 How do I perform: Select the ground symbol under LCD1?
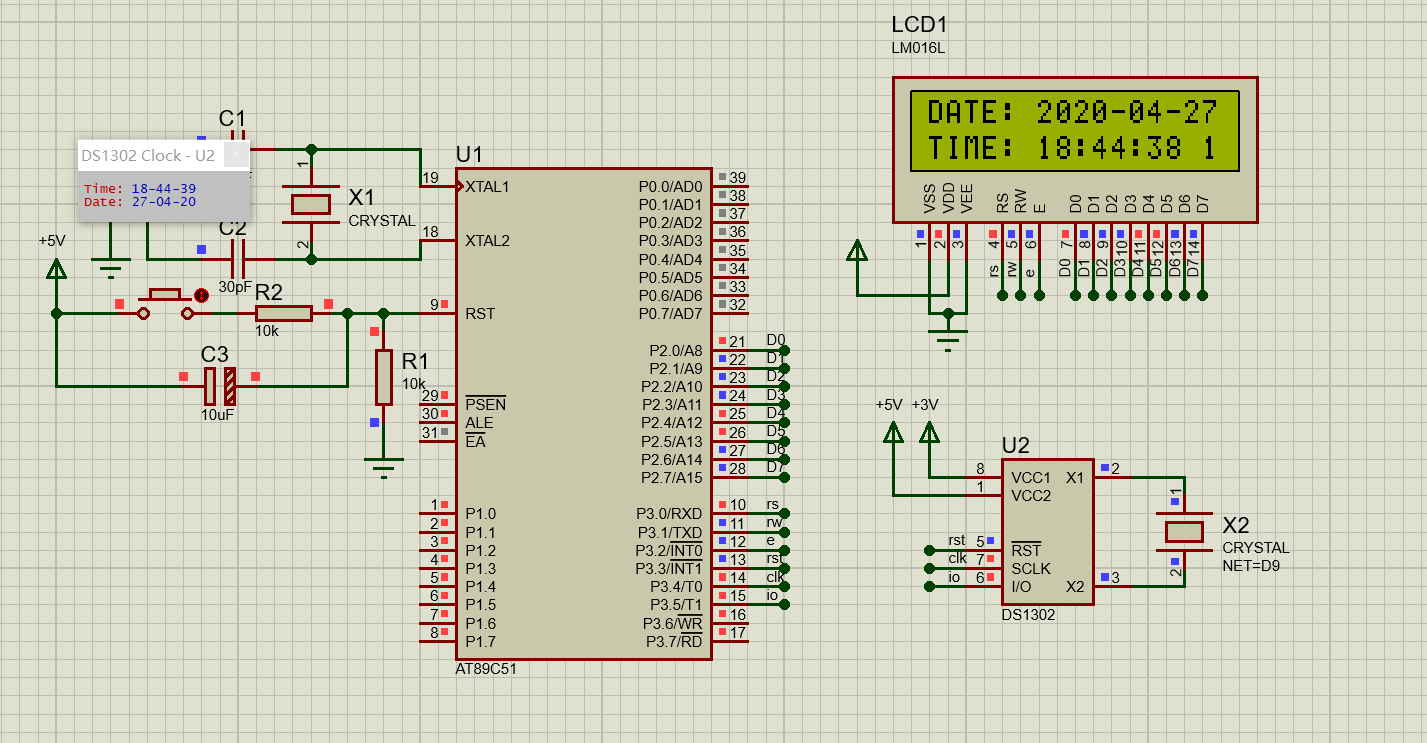click(948, 341)
